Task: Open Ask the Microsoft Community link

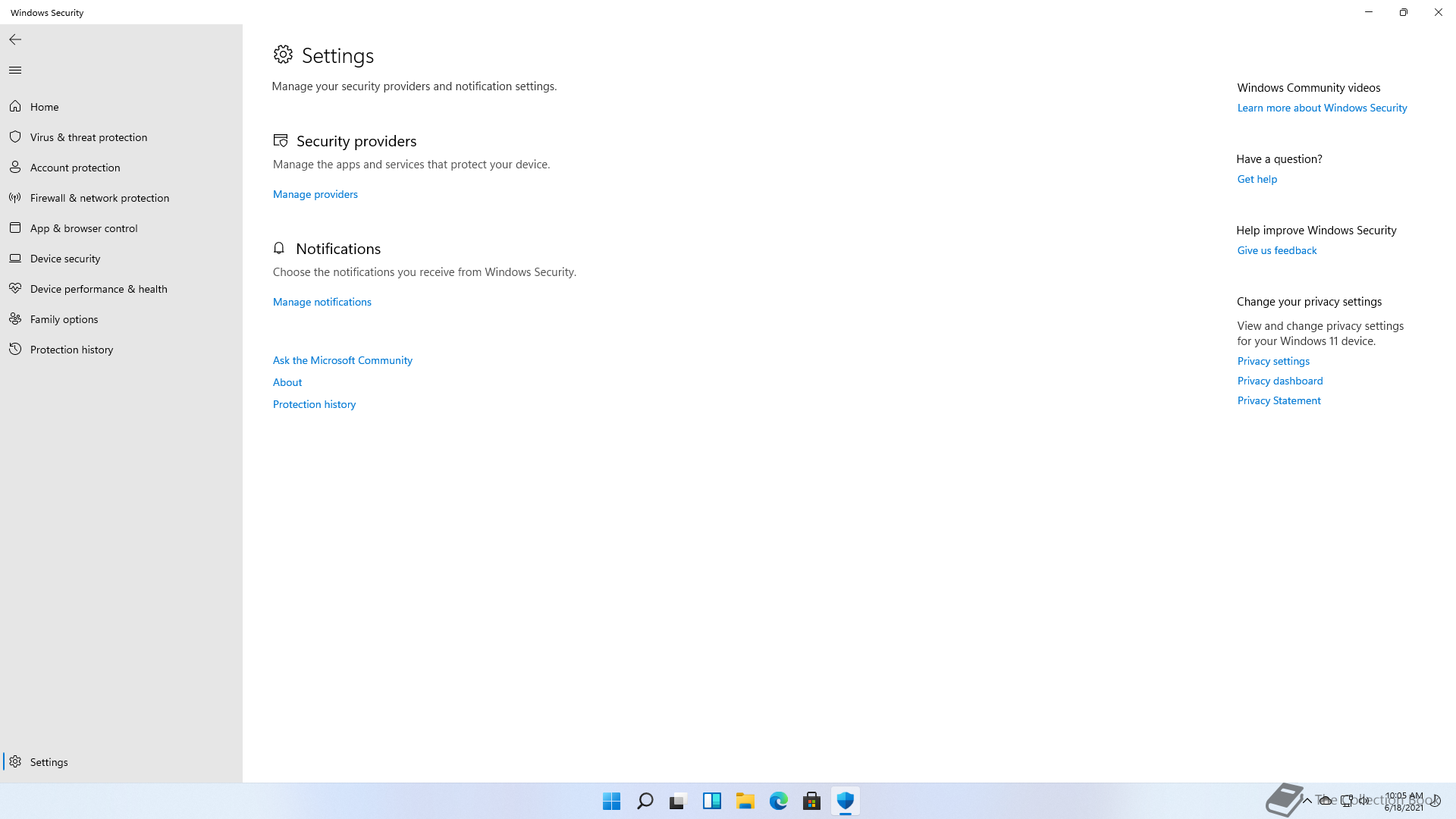Action: 342,360
